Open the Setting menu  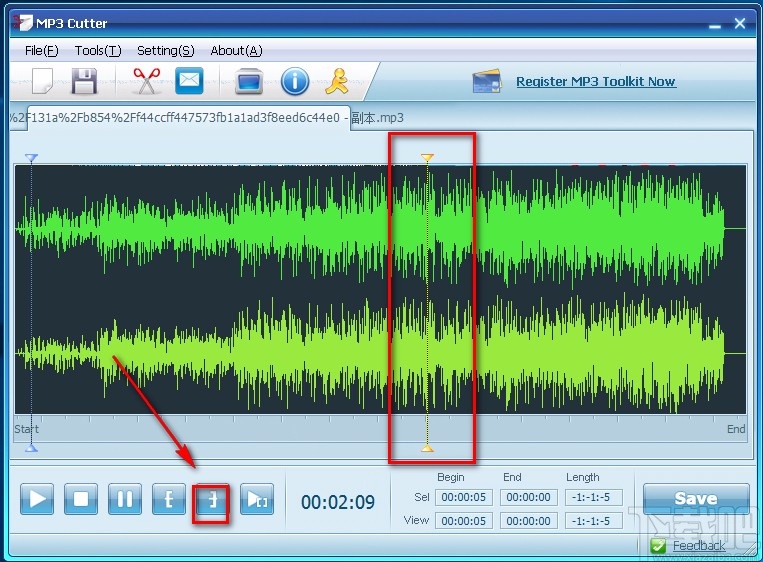[165, 51]
